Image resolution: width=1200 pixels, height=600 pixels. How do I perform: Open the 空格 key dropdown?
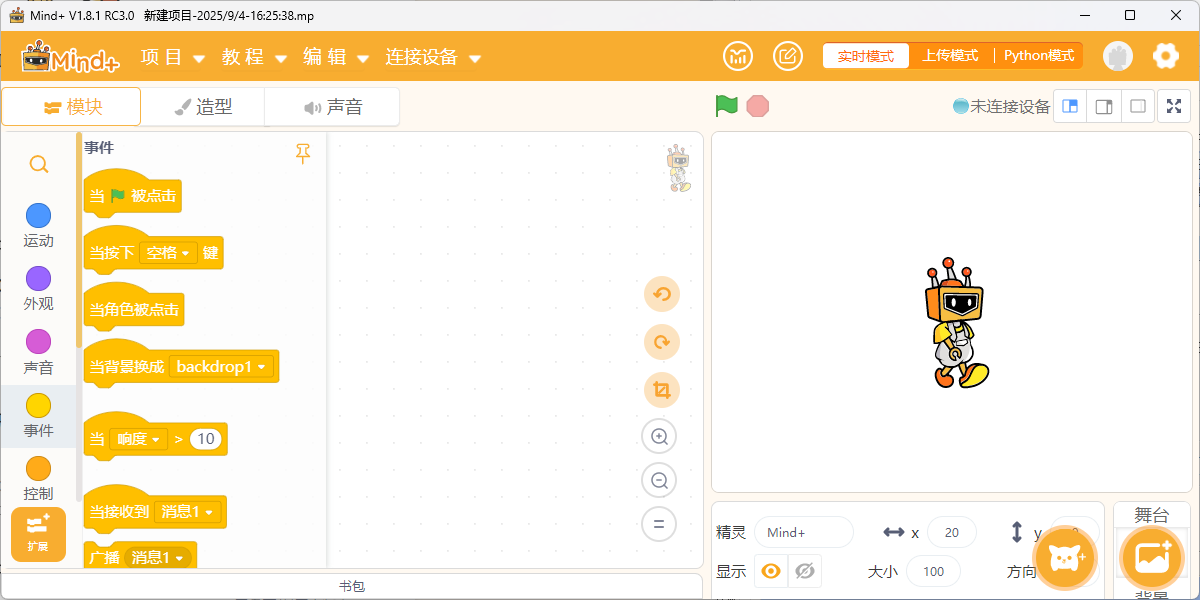[x=168, y=253]
